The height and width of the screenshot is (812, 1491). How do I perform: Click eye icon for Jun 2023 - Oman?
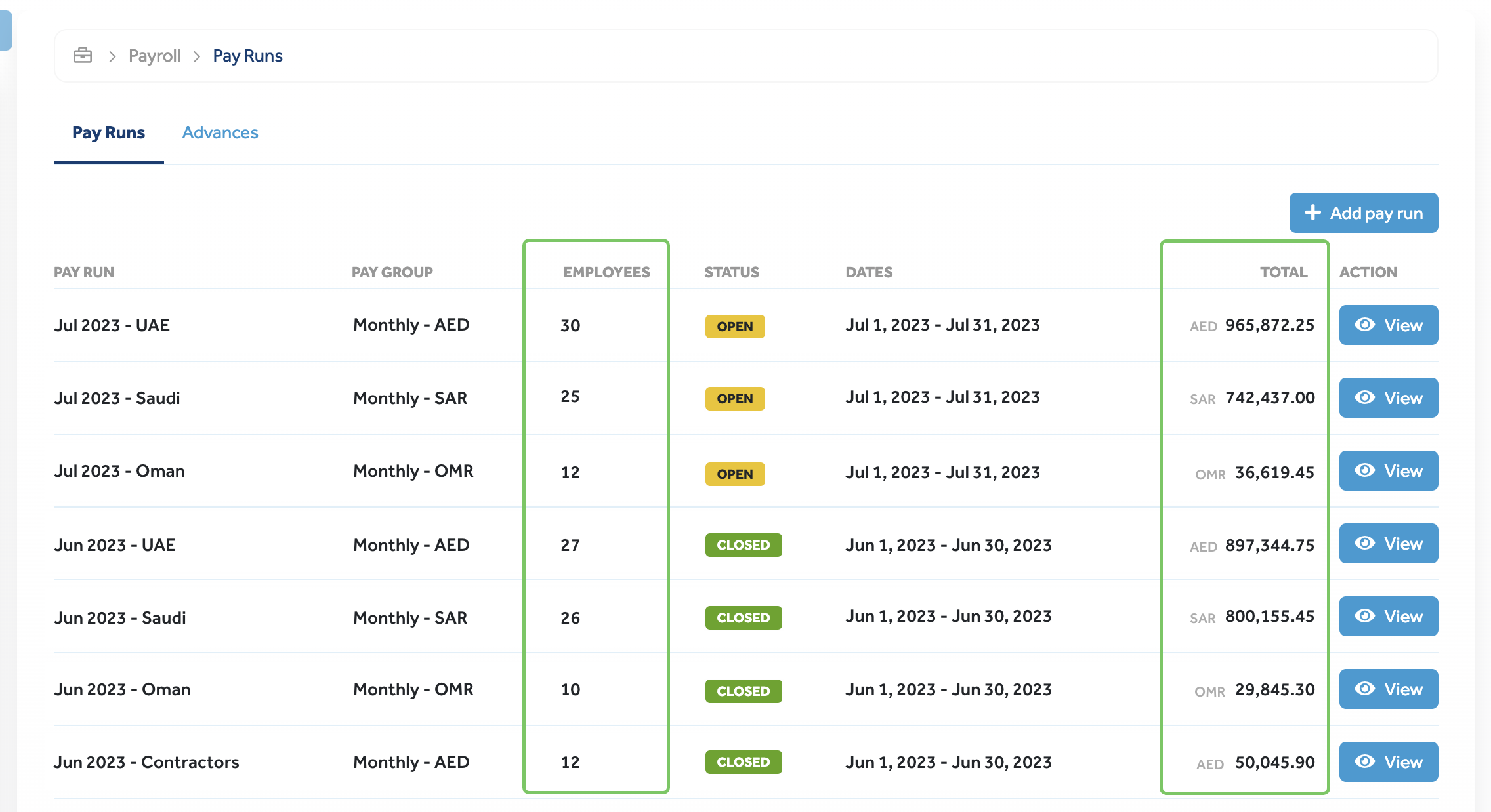[1365, 689]
